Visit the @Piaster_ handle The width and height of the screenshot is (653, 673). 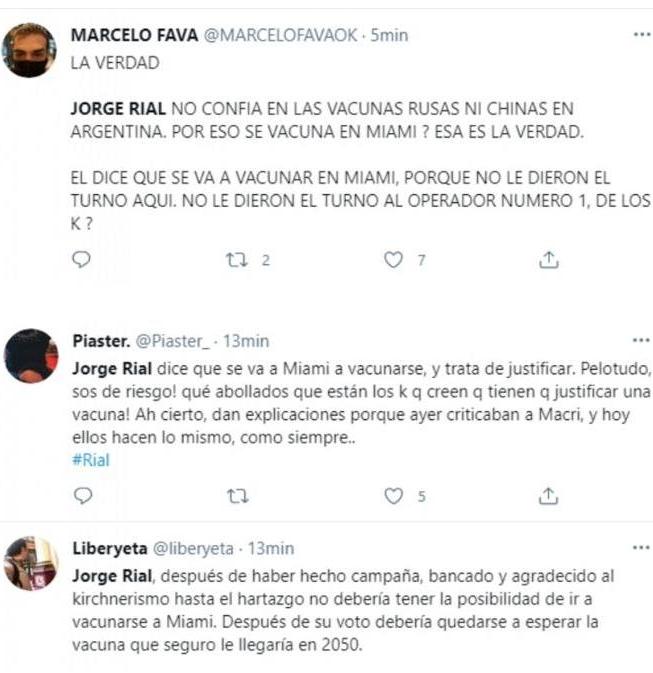point(173,341)
